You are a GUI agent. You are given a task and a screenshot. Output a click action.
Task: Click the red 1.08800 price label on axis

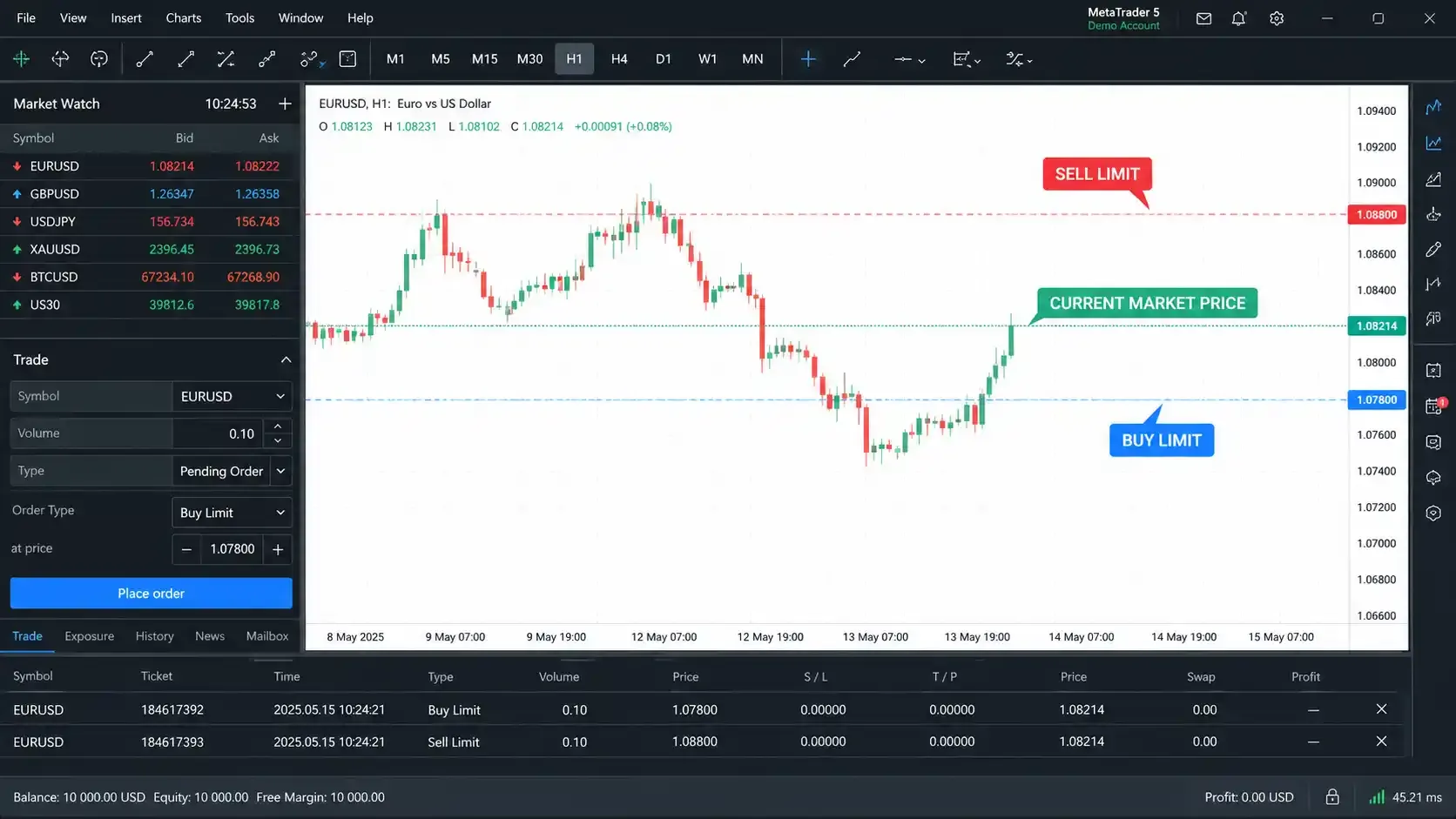[x=1377, y=214]
